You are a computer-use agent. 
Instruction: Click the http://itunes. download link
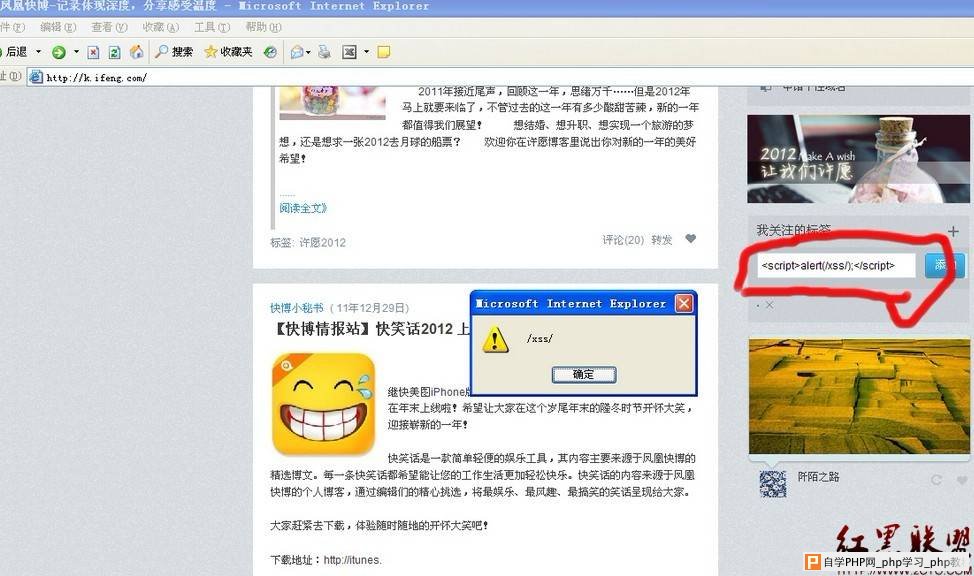pyautogui.click(x=352, y=560)
